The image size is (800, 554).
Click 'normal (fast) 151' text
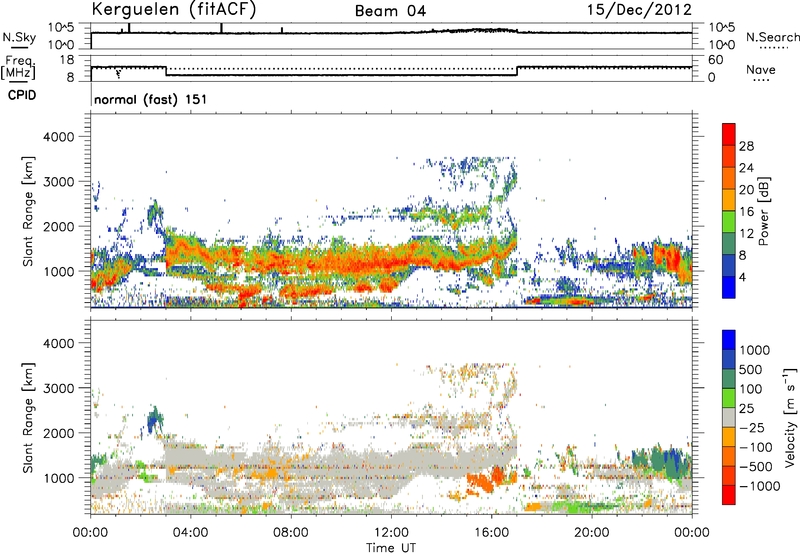click(x=151, y=99)
